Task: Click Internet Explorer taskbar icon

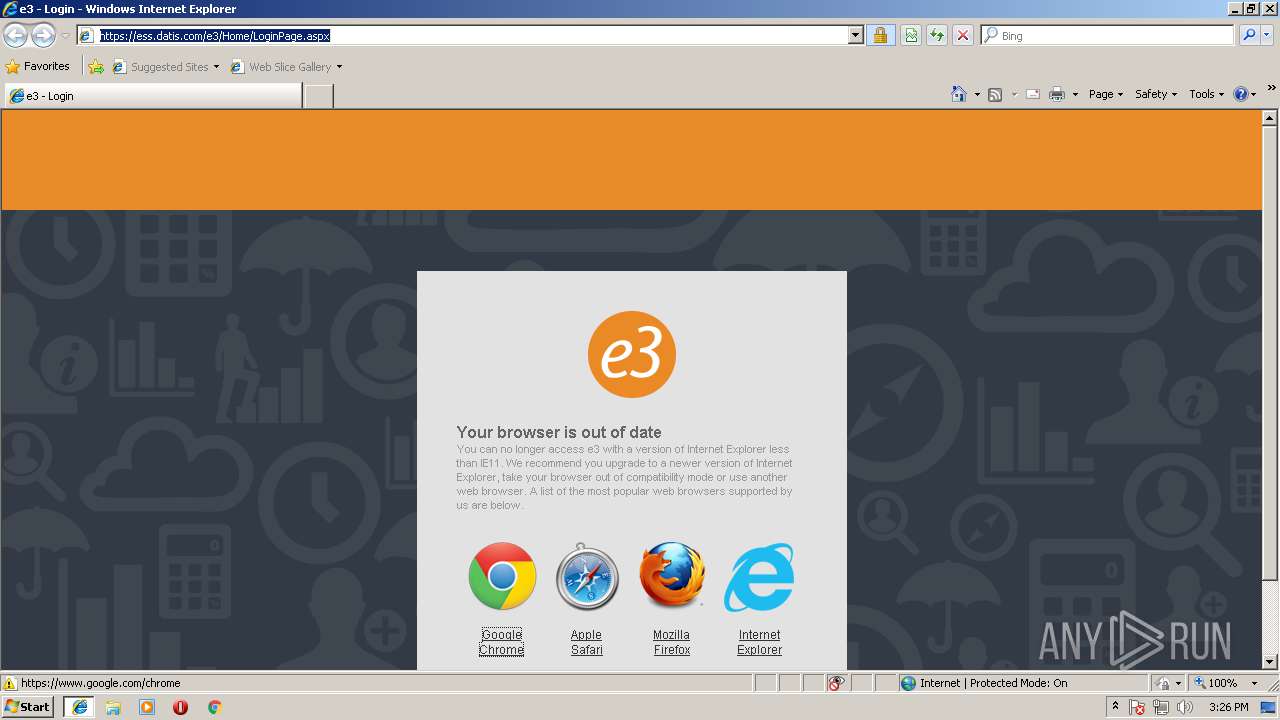Action: click(79, 707)
